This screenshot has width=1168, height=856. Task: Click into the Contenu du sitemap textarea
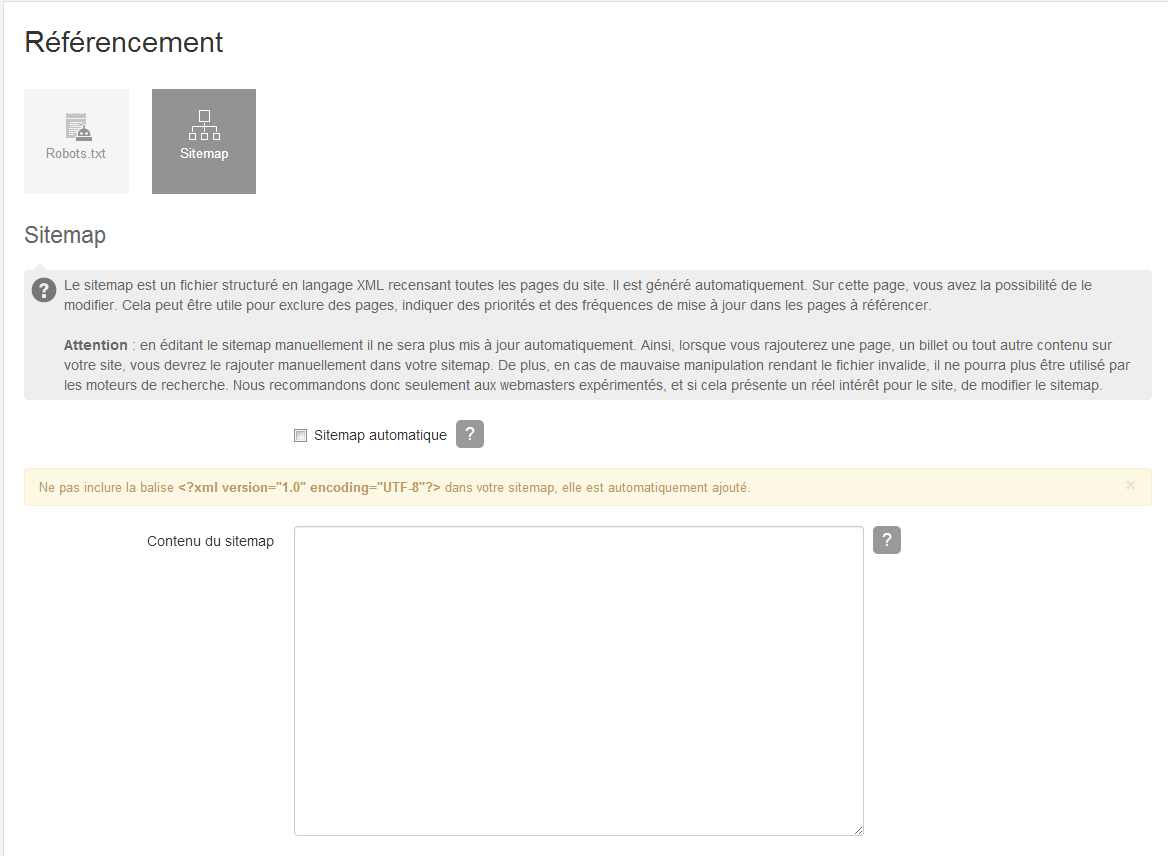[579, 681]
